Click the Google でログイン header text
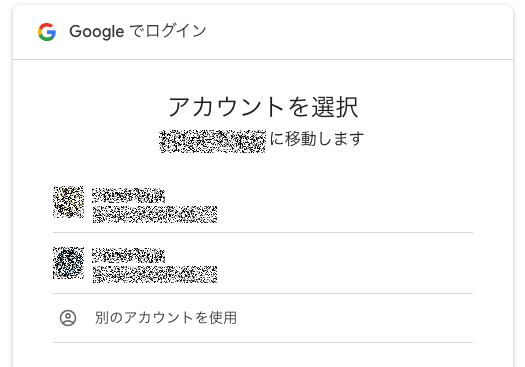This screenshot has width=525, height=367. pos(138,31)
